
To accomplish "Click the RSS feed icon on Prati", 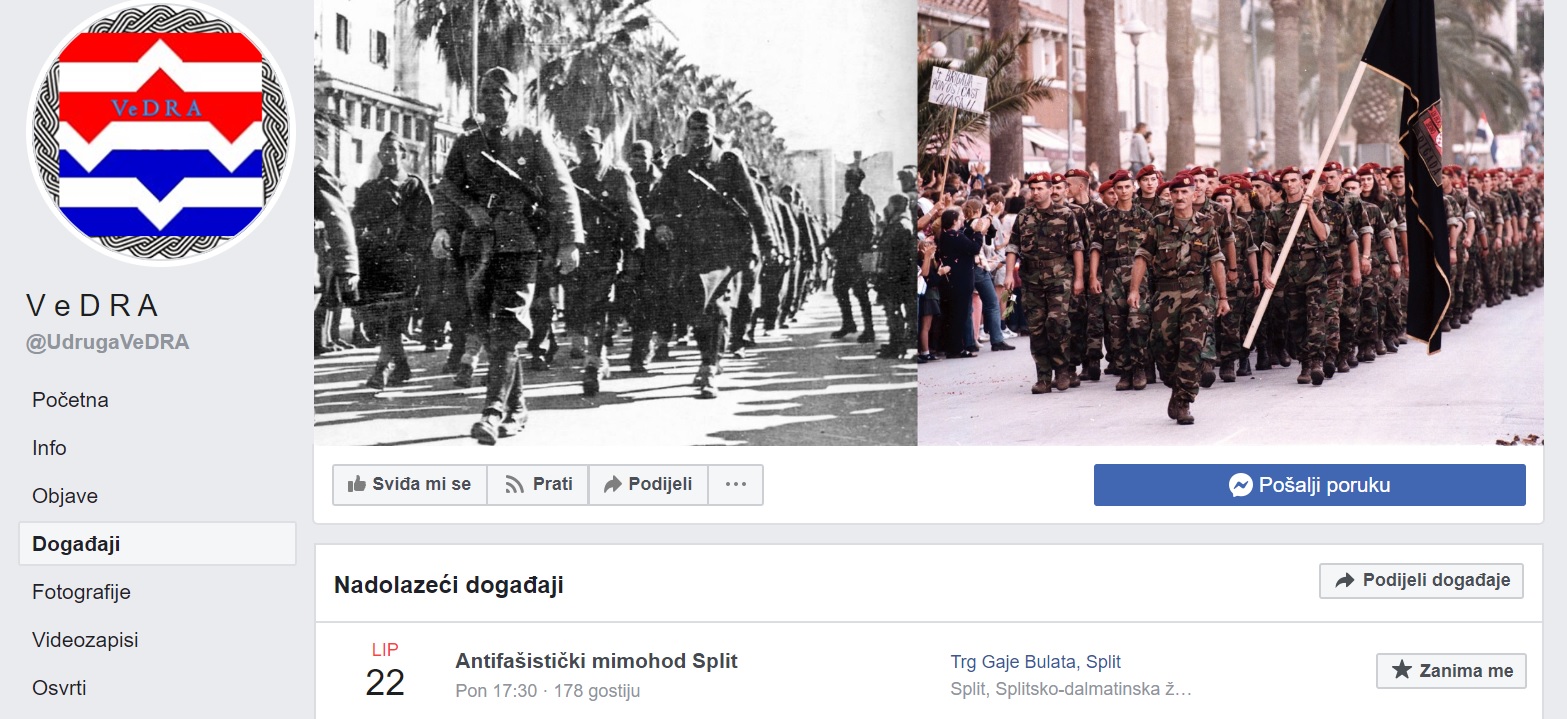I will (x=515, y=485).
